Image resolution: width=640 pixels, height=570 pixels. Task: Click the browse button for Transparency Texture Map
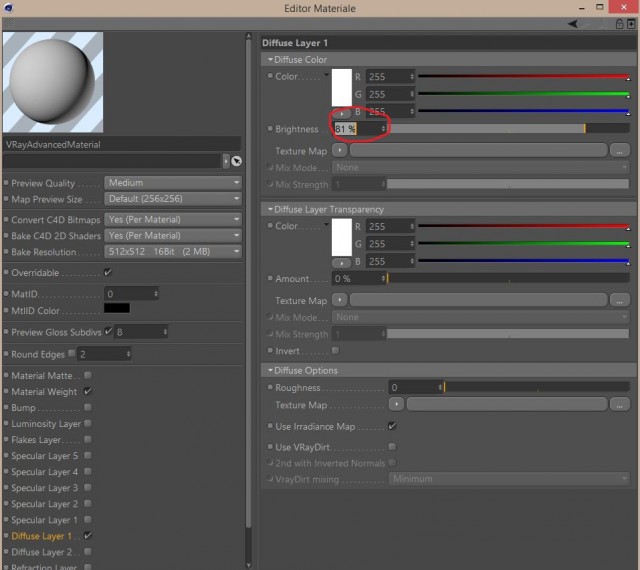(x=619, y=301)
